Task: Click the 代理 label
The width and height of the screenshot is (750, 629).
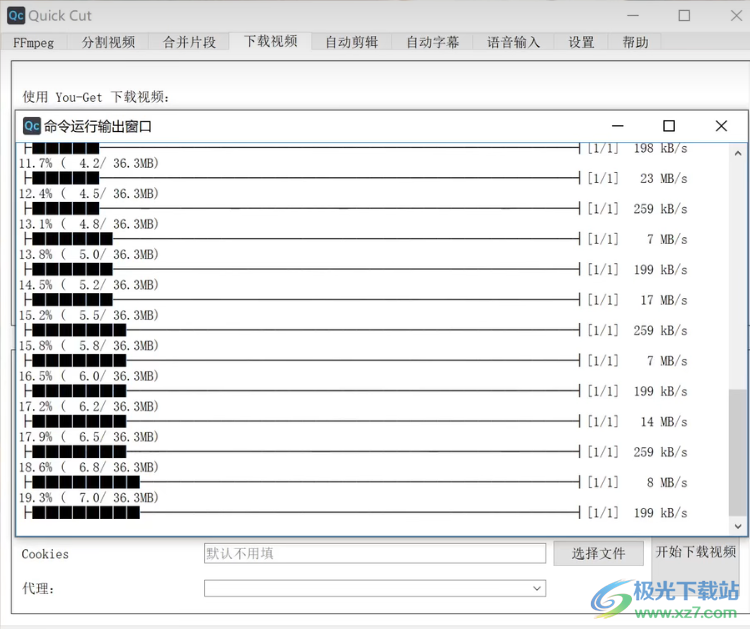Action: pos(38,588)
